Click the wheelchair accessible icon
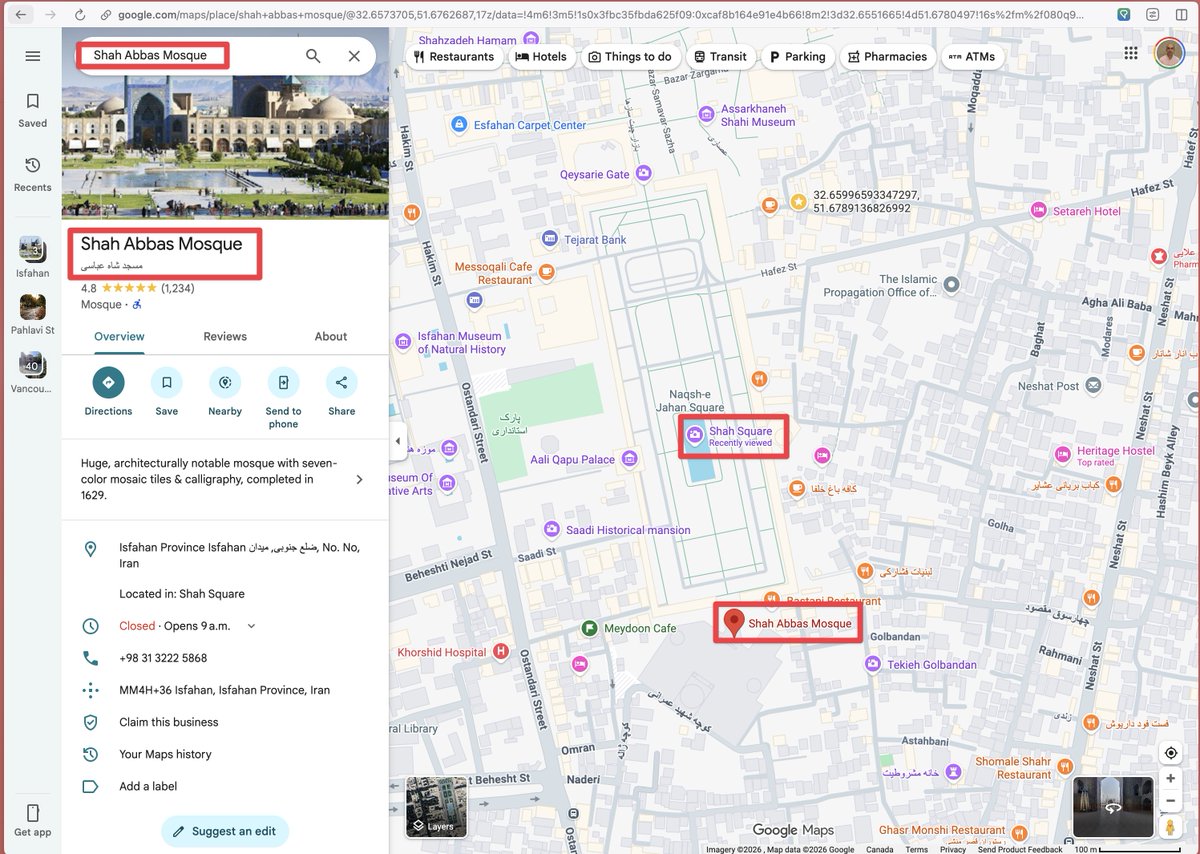This screenshot has height=854, width=1200. (x=137, y=305)
